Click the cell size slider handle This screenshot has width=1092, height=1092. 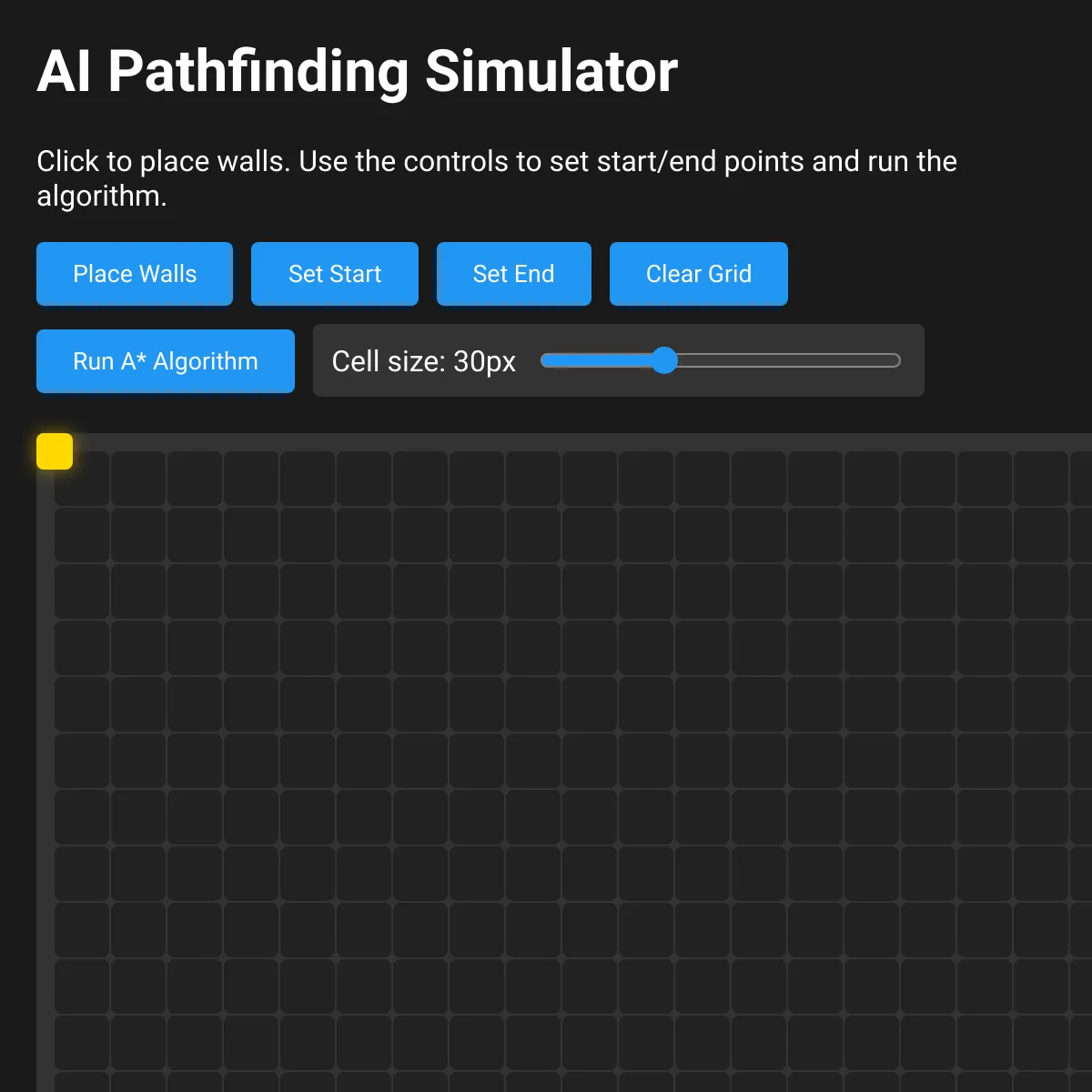[x=665, y=360]
